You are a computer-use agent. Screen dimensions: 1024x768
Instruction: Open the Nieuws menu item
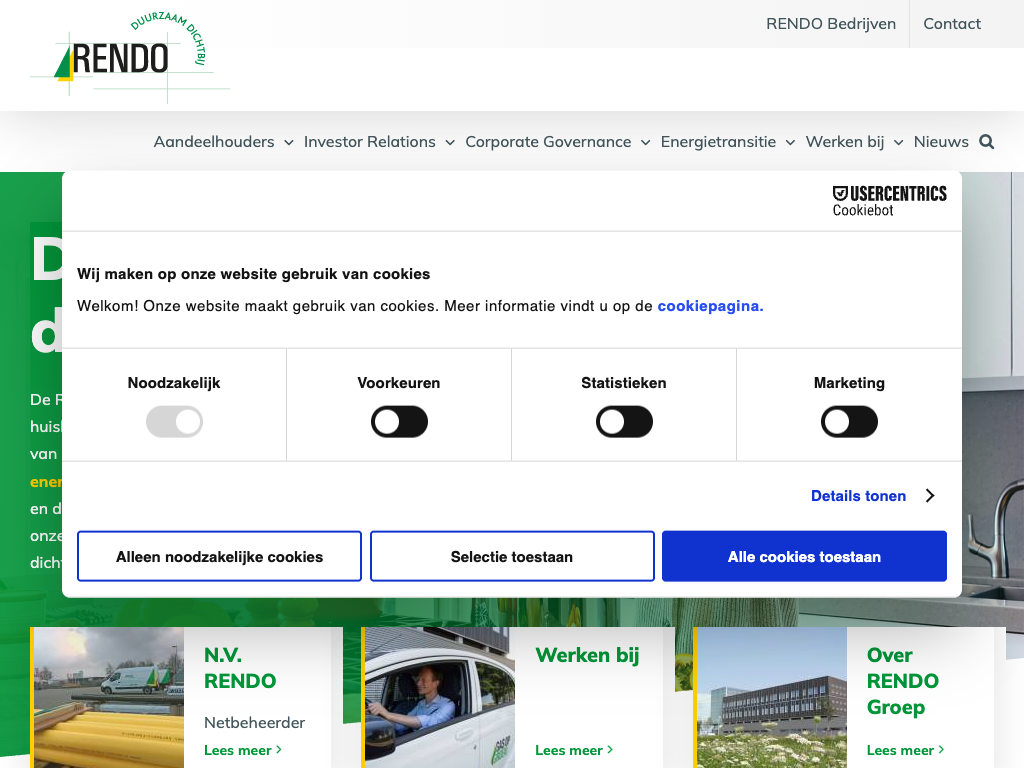click(x=940, y=142)
